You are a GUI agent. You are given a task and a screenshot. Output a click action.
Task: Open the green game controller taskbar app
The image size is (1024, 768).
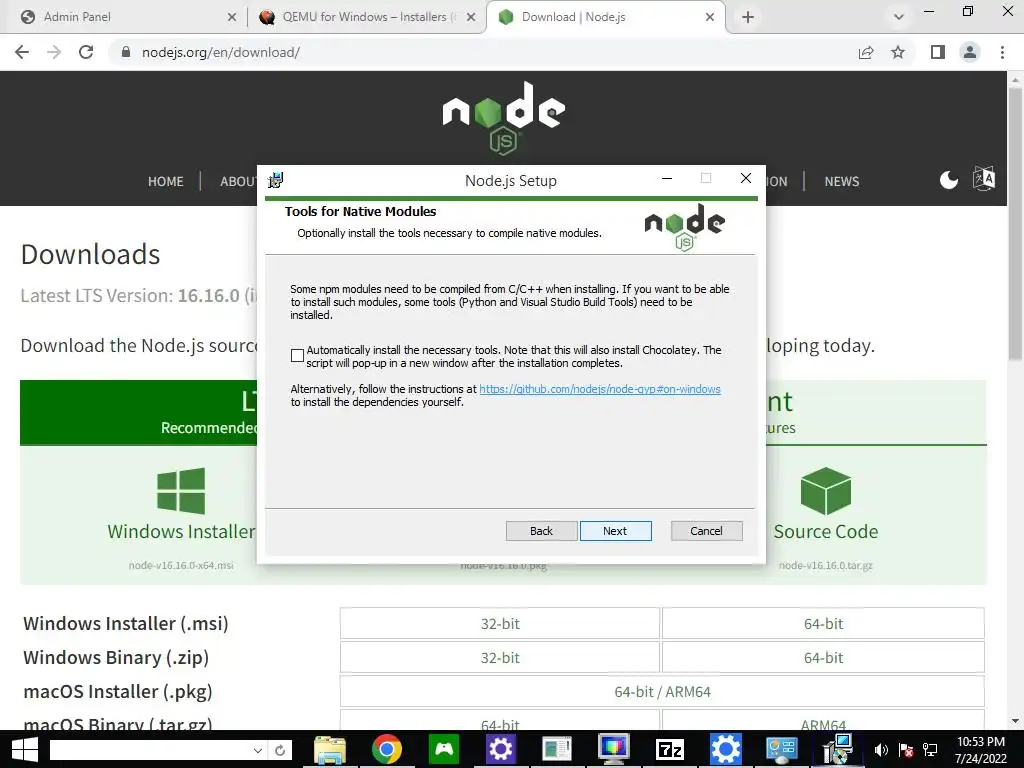coord(444,750)
